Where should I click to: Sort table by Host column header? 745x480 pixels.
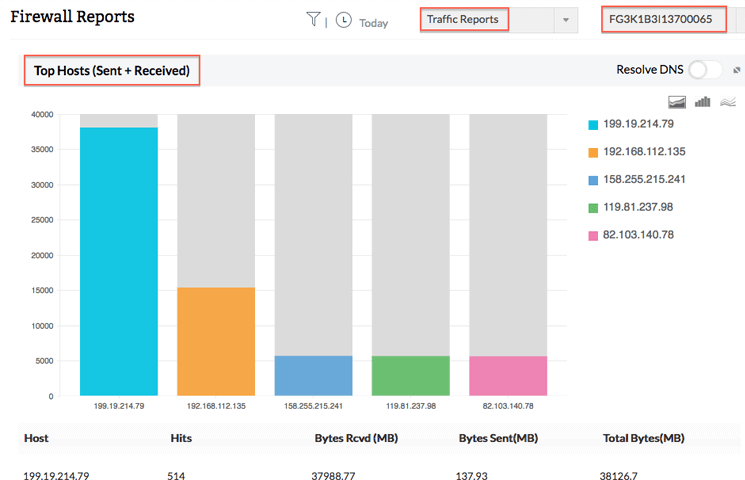tap(36, 438)
